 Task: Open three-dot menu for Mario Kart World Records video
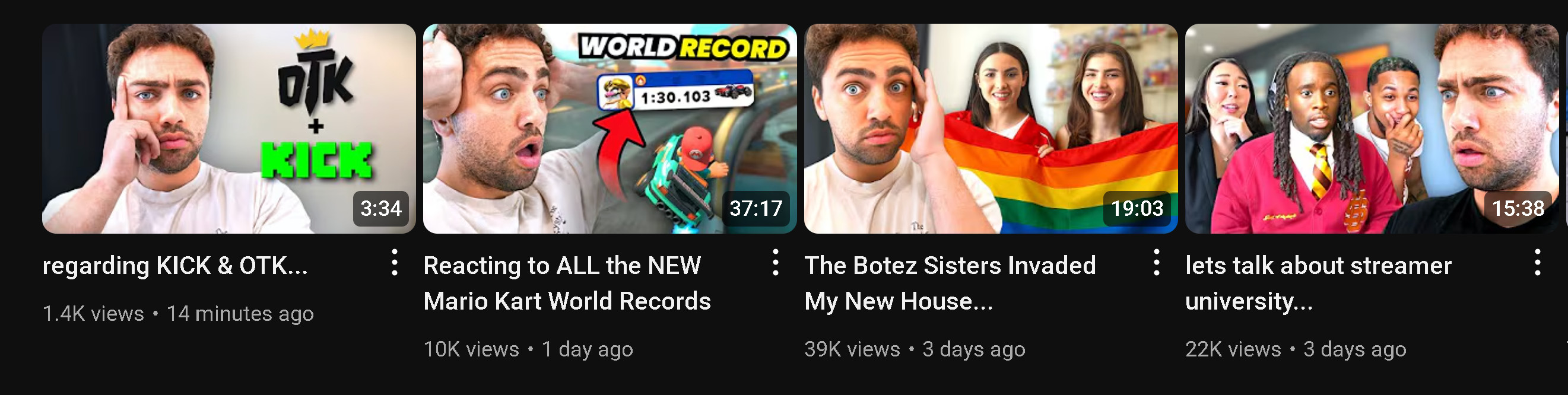coord(776,262)
